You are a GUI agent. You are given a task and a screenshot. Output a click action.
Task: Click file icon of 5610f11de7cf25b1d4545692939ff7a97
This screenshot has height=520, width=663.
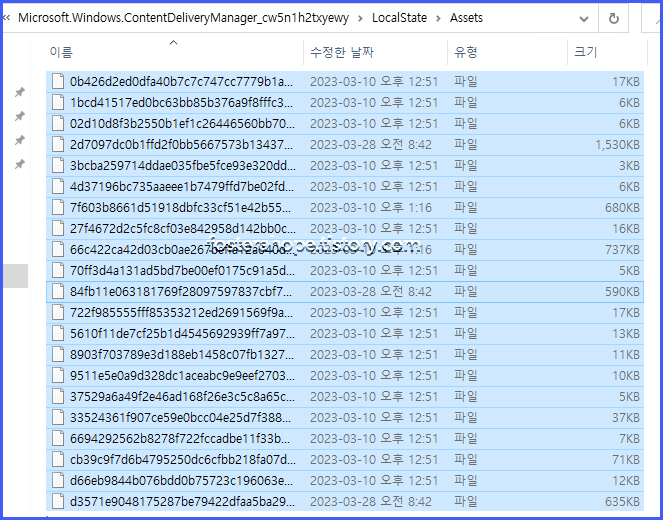tap(58, 334)
